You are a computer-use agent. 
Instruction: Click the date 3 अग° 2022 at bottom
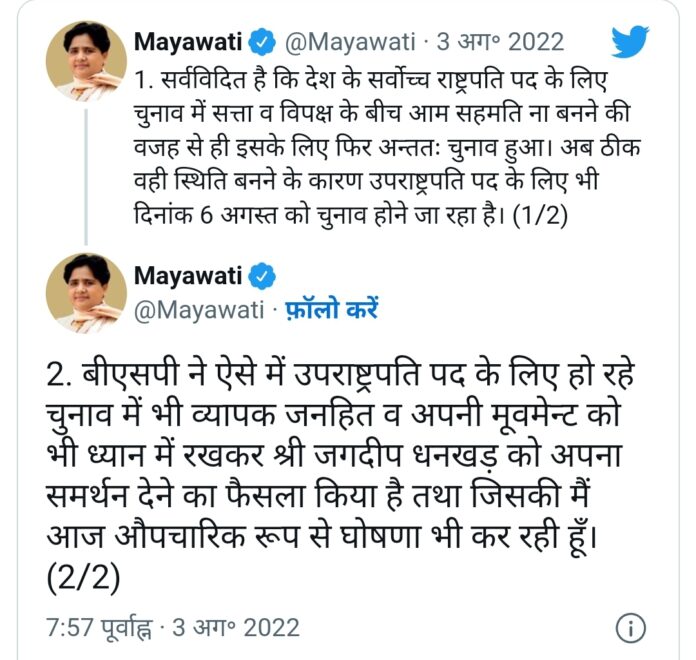click(236, 628)
